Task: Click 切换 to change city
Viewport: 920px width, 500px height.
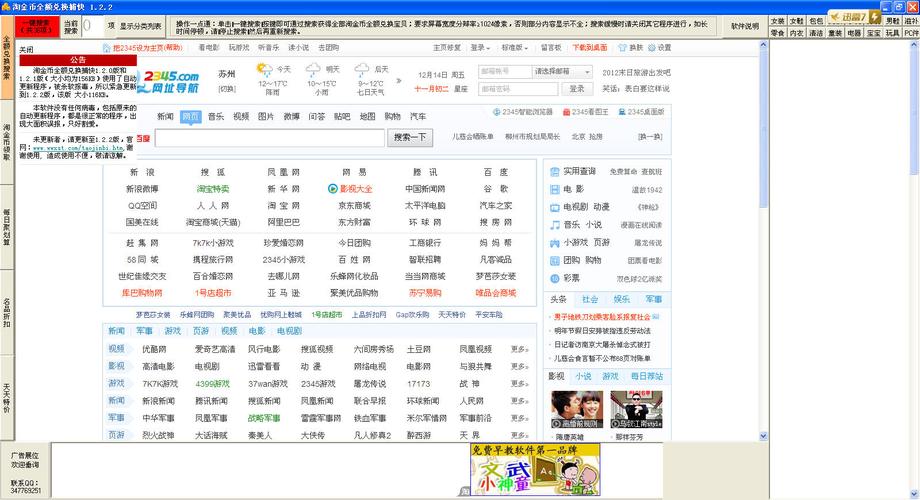Action: [226, 89]
